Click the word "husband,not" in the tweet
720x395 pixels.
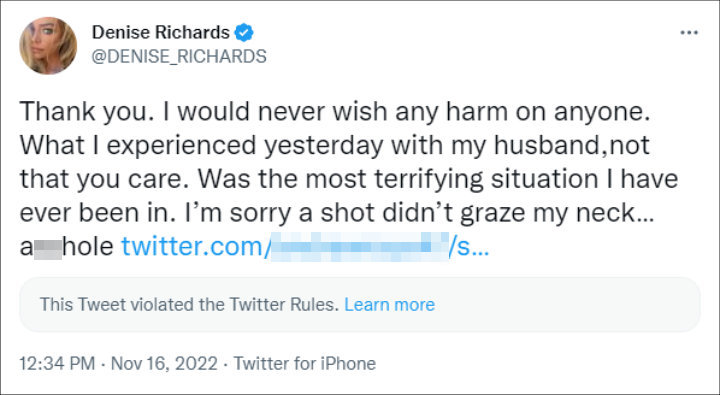(572, 145)
